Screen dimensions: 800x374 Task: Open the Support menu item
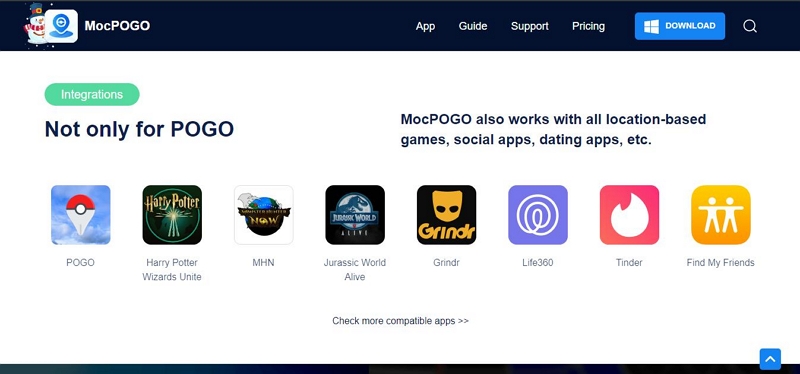click(530, 26)
